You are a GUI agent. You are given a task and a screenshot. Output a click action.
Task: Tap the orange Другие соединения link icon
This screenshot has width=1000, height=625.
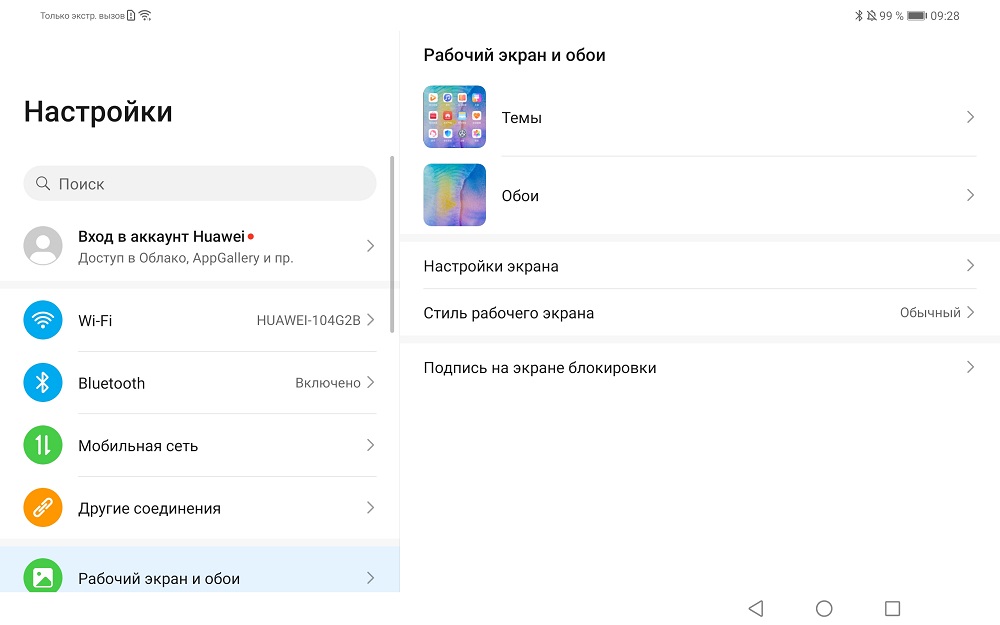pos(43,507)
